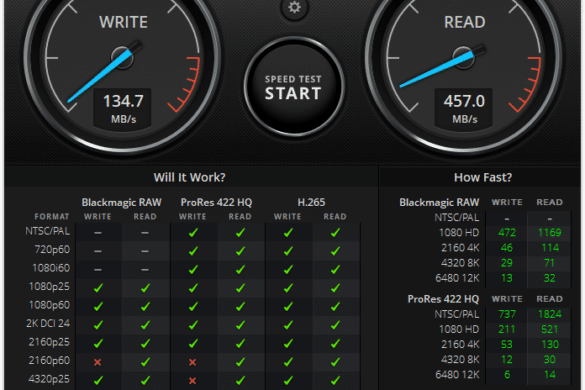Click the 1080p60 H.265 write checkmark
585x390 pixels.
[x=288, y=306]
